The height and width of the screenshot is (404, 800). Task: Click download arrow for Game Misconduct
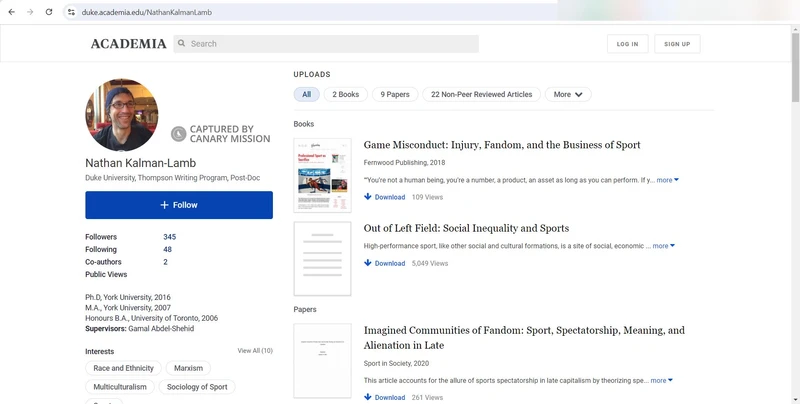coord(367,196)
